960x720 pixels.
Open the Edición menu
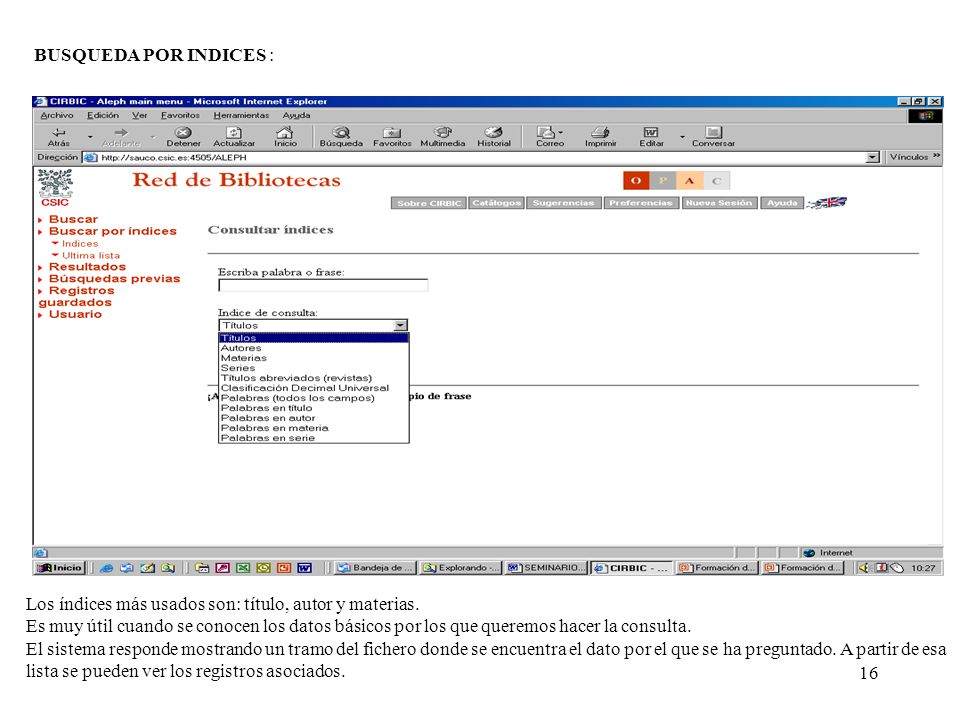pyautogui.click(x=103, y=115)
